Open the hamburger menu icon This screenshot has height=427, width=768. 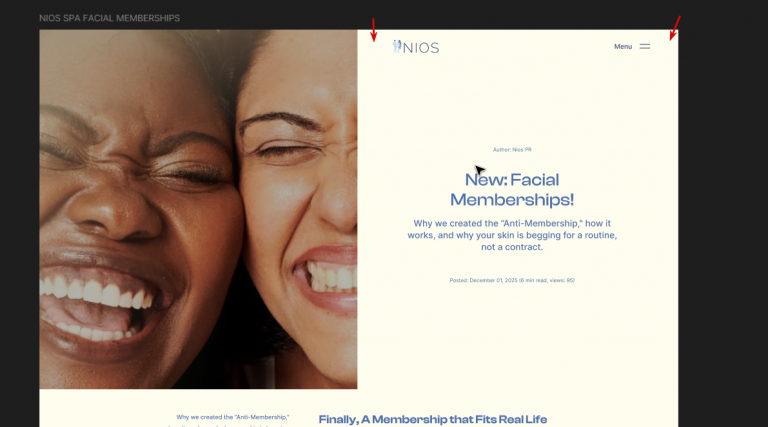point(645,47)
